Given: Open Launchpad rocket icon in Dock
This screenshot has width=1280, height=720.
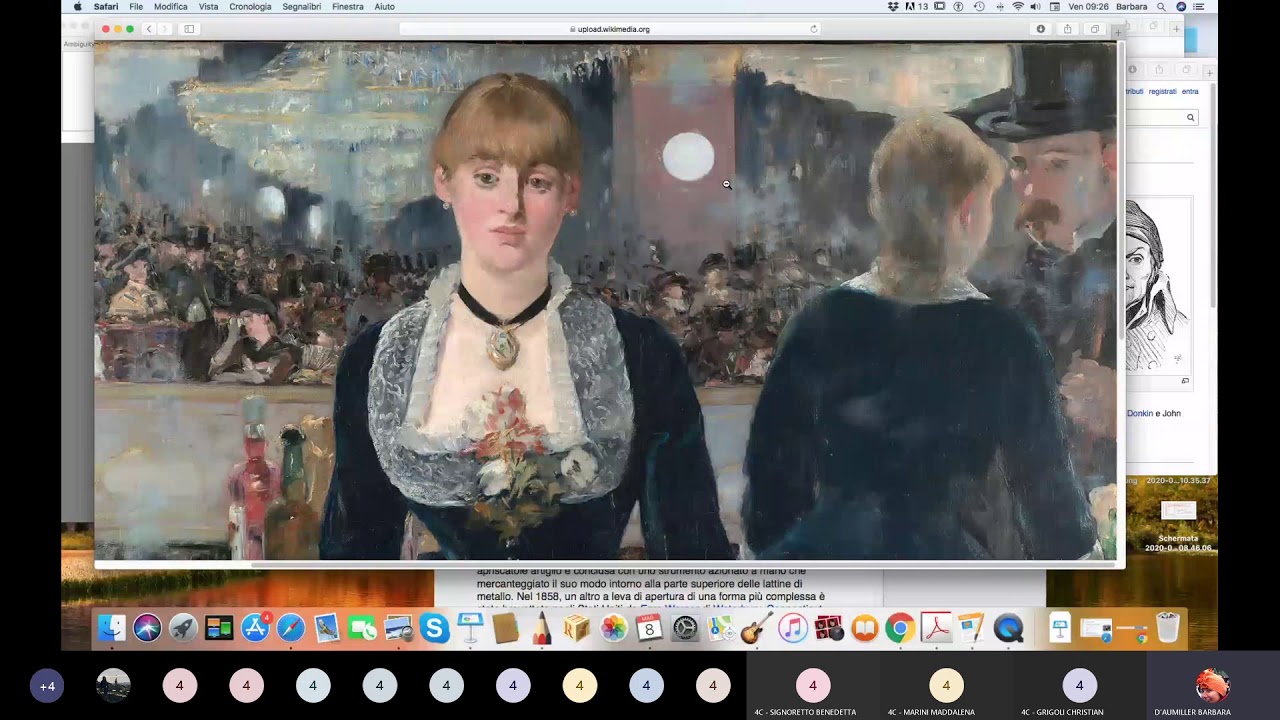Looking at the screenshot, I should 183,628.
